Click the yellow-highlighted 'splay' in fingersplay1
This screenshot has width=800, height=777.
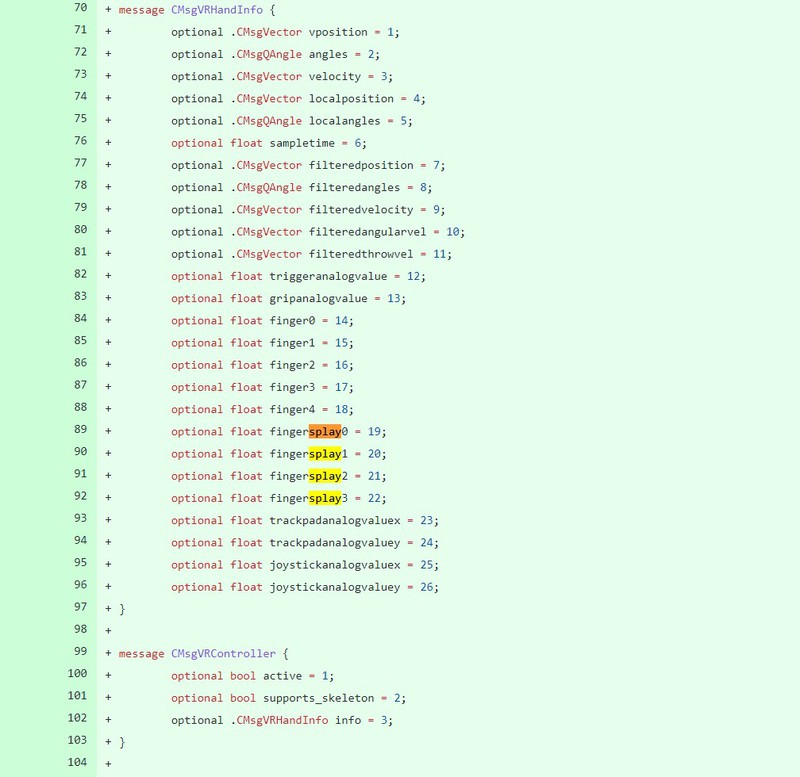click(x=325, y=454)
